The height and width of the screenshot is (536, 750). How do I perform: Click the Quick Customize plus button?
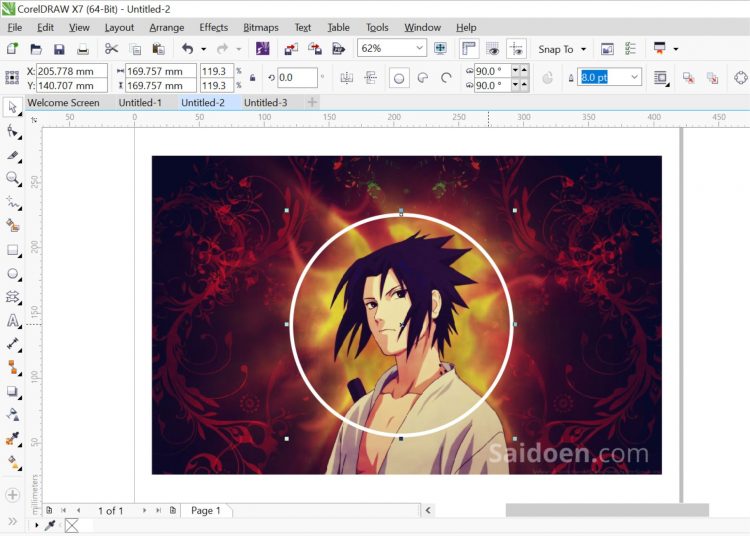click(12, 495)
